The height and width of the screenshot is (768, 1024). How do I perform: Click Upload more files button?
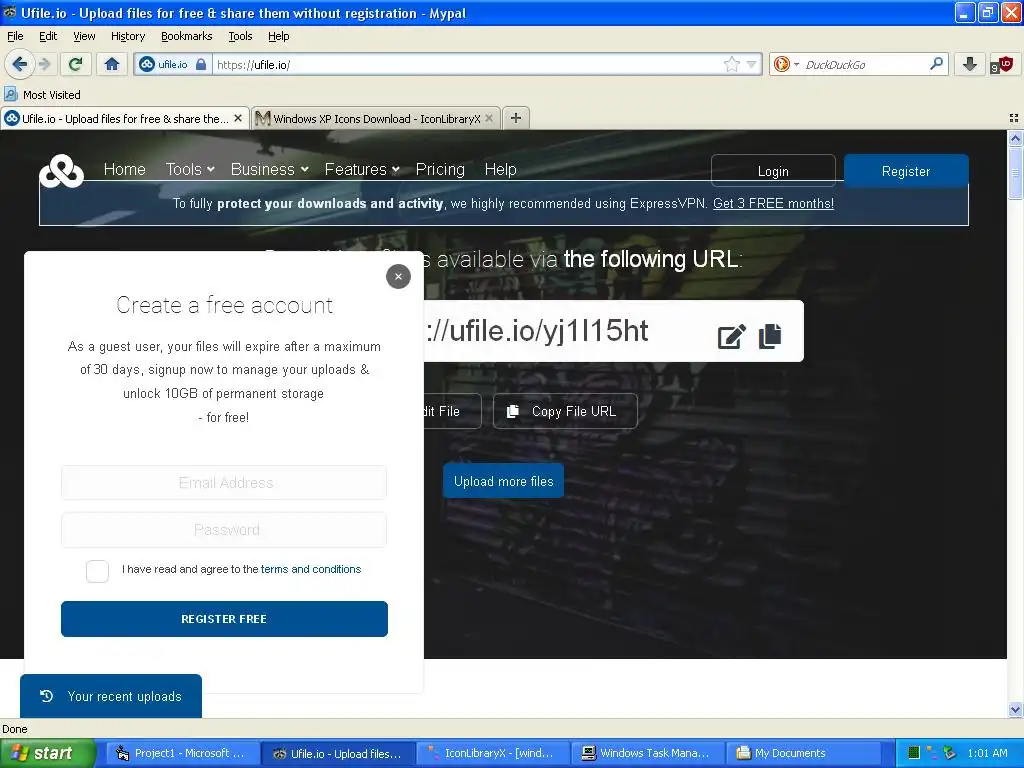(x=504, y=481)
